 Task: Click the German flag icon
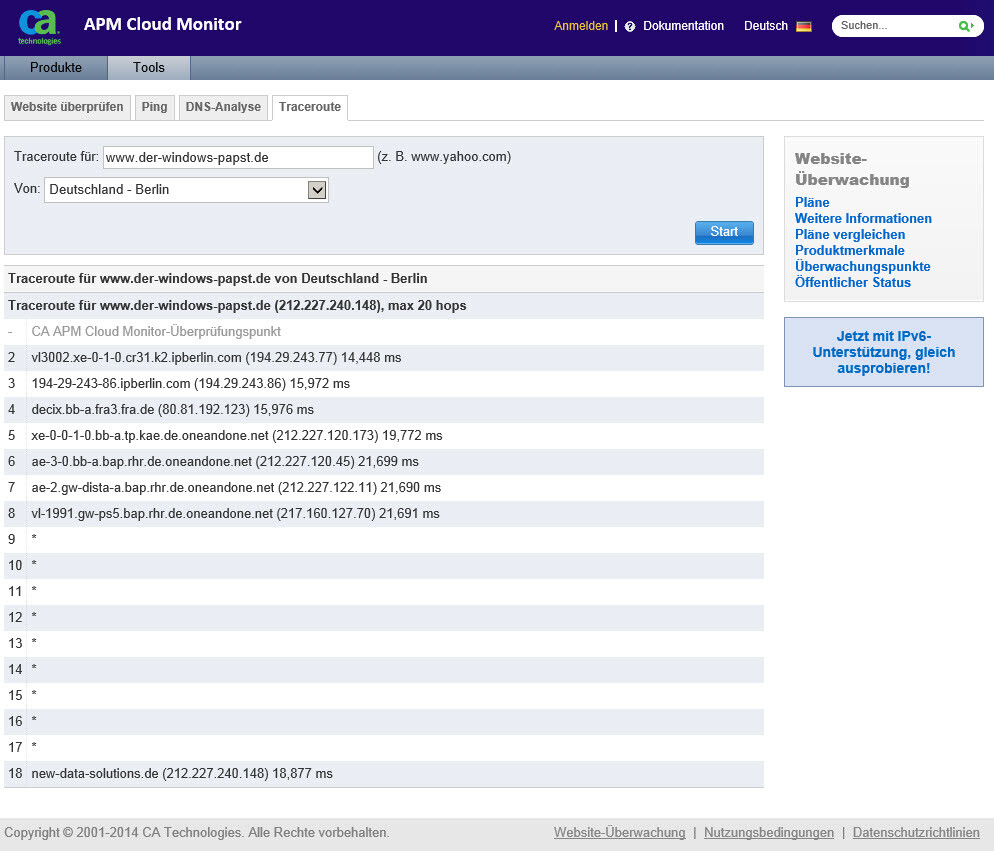point(803,27)
